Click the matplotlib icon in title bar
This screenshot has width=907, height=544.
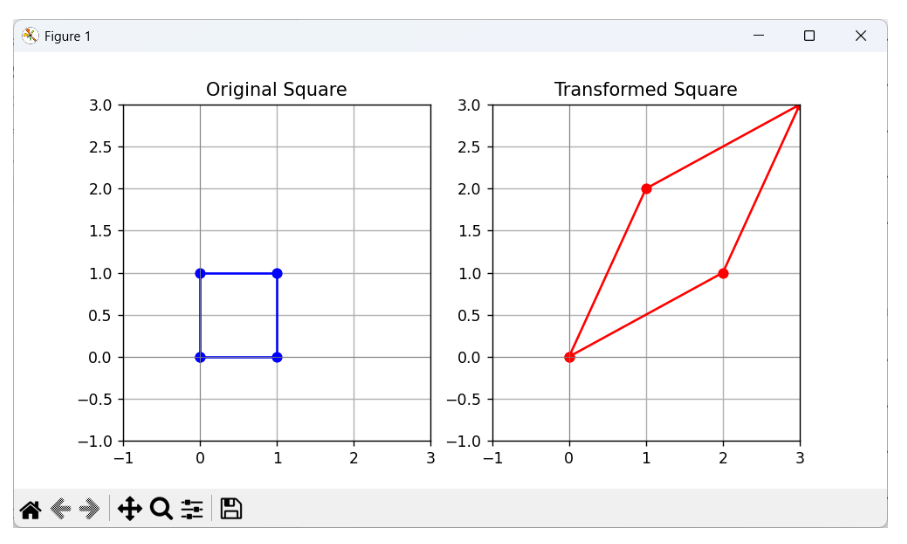point(30,36)
